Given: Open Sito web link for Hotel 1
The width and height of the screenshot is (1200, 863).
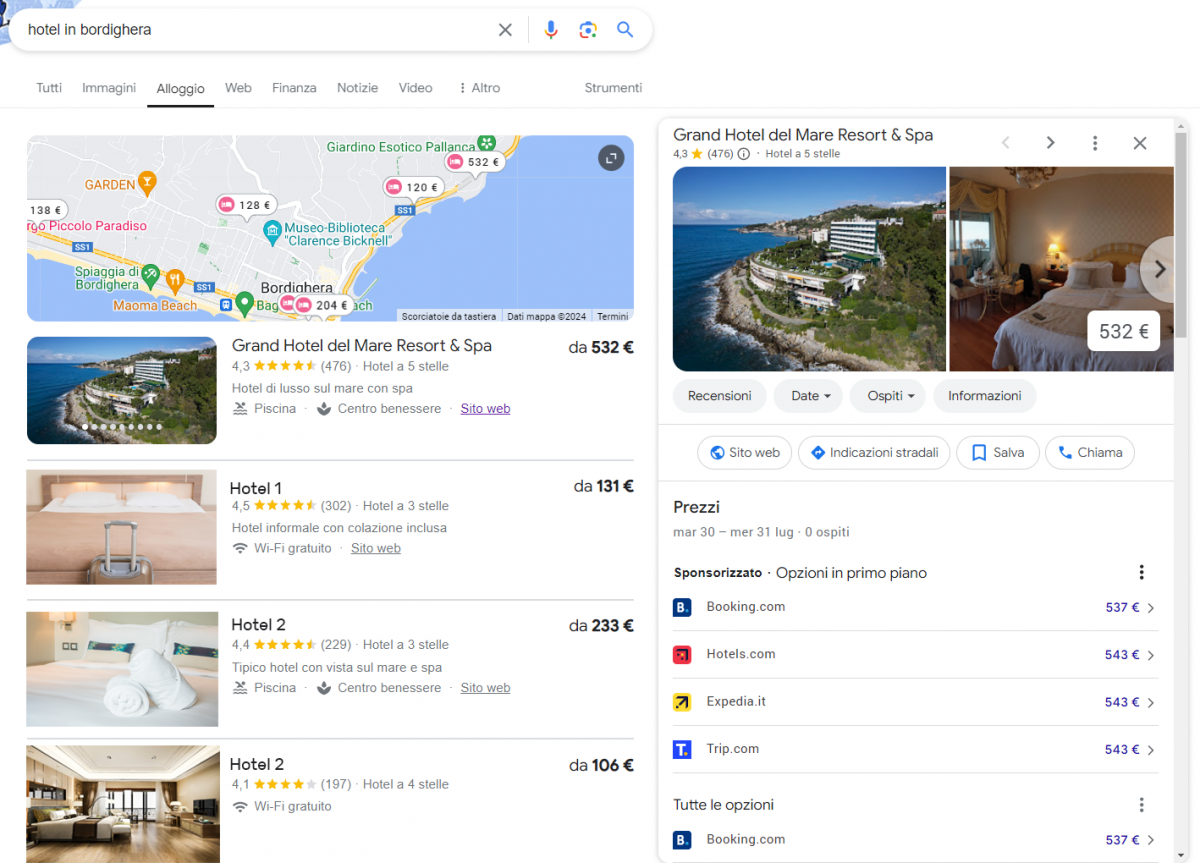Looking at the screenshot, I should click(376, 548).
